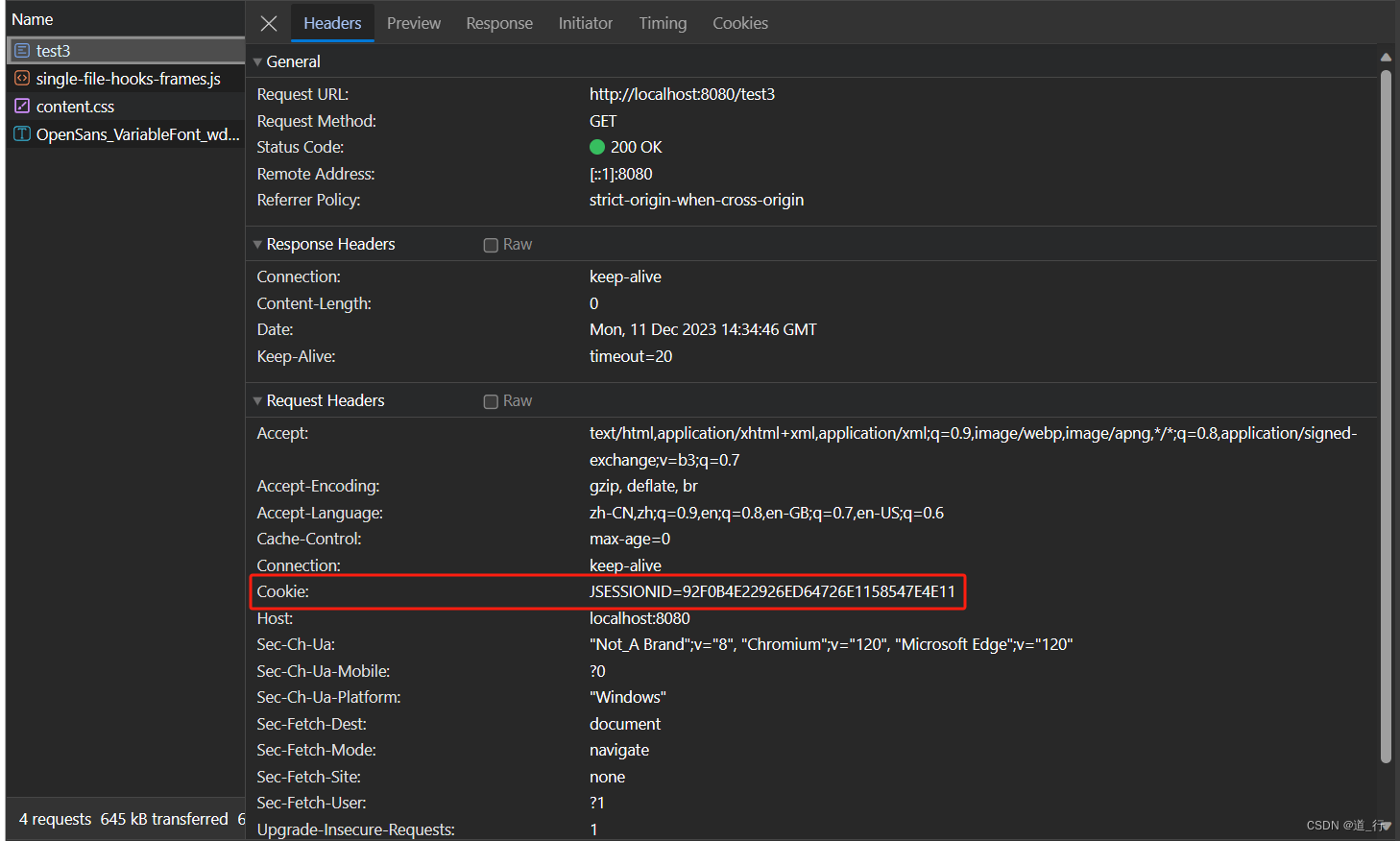1400x841 pixels.
Task: Click the Referrer Policy: label
Action: coord(308,200)
